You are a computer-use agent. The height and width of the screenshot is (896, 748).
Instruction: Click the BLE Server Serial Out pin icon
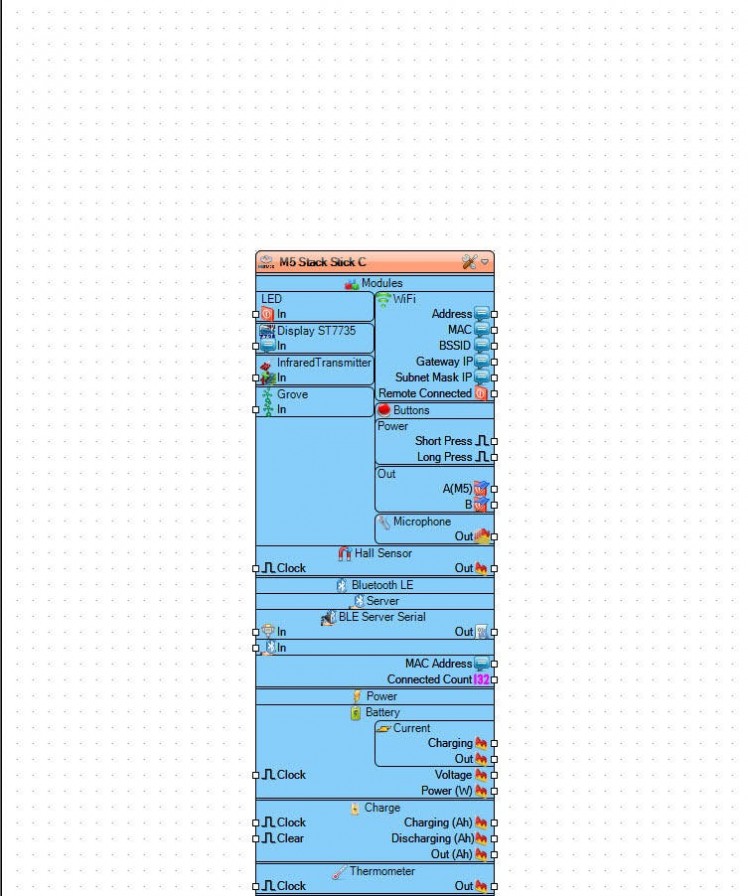[x=482, y=632]
